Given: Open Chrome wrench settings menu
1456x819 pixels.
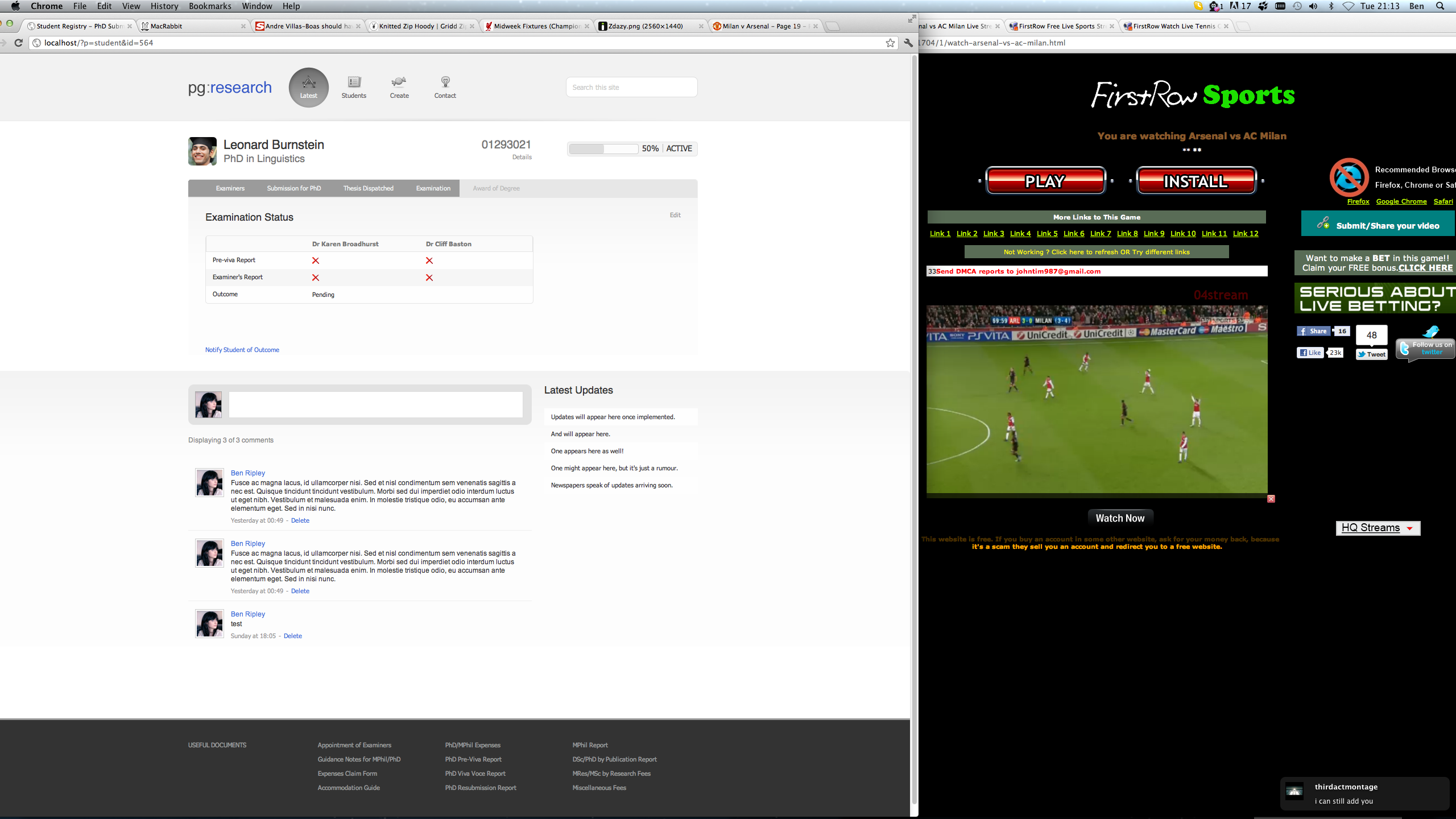Looking at the screenshot, I should click(908, 43).
